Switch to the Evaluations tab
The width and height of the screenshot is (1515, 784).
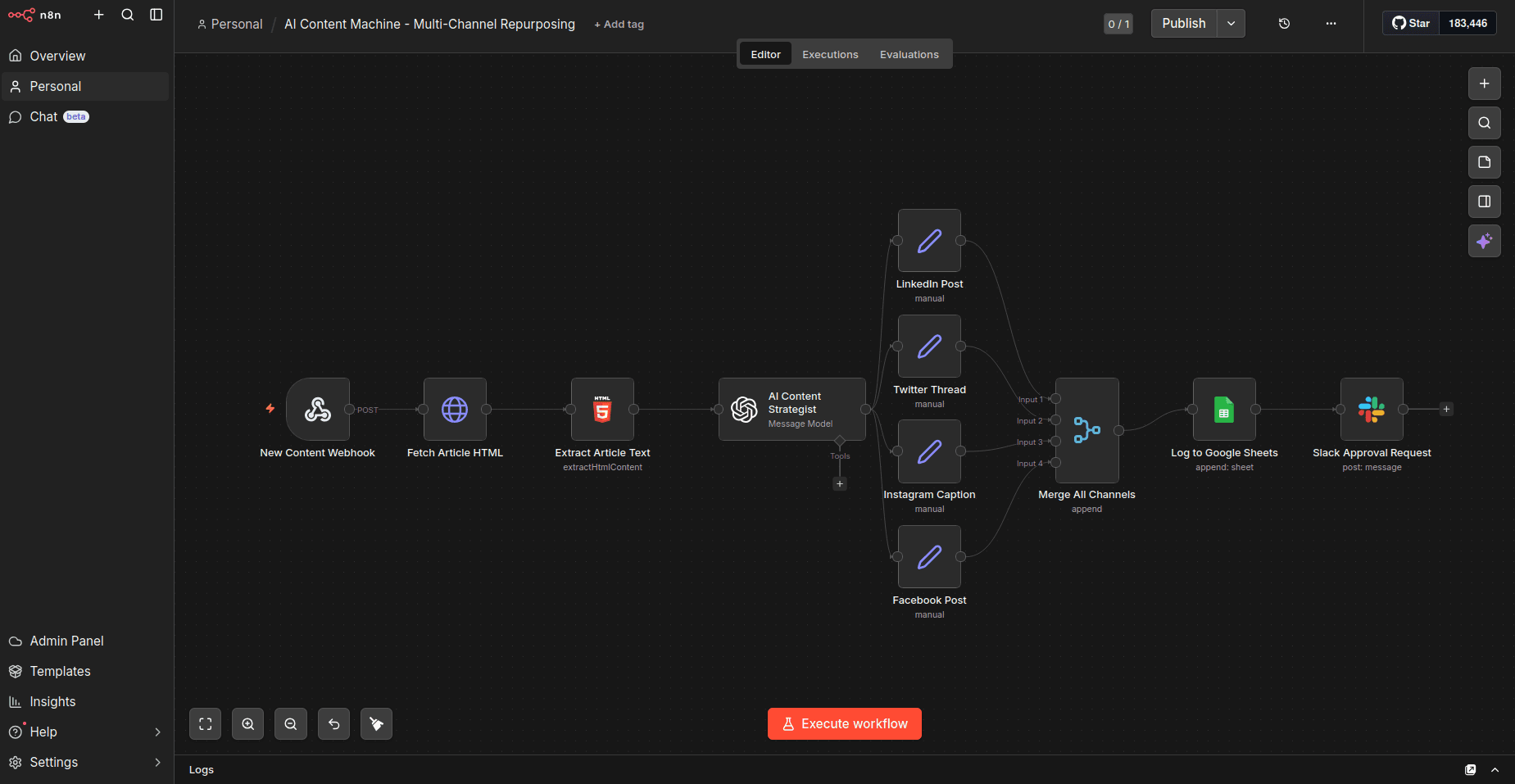(x=909, y=54)
